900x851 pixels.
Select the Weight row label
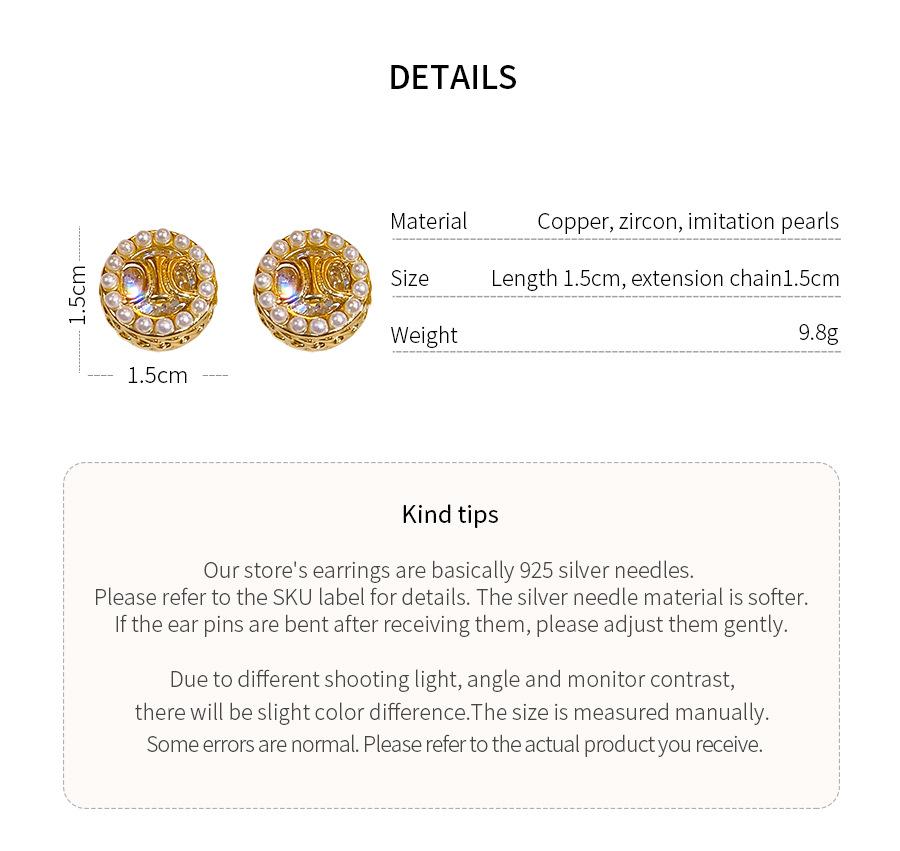[424, 335]
